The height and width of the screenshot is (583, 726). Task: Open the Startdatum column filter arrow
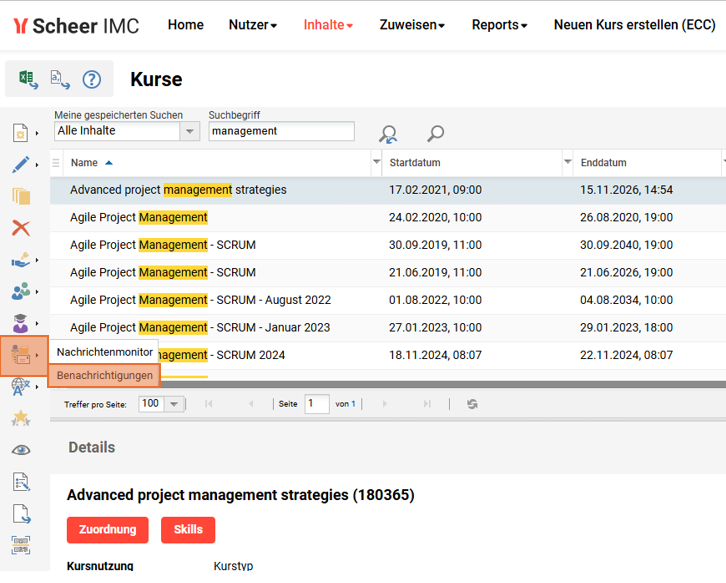coord(568,162)
